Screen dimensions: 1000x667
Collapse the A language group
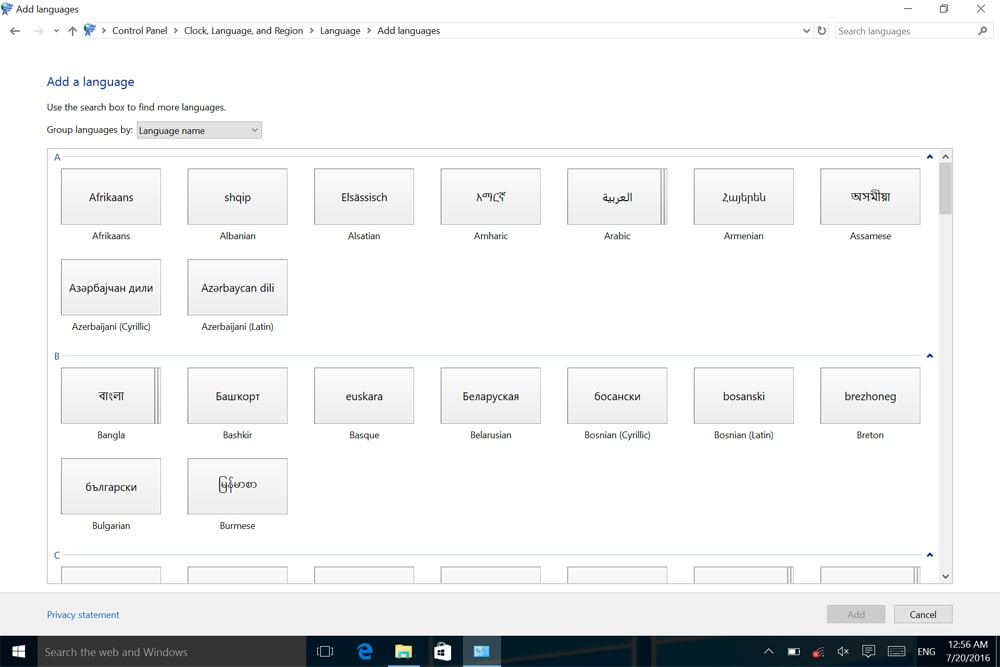[929, 157]
